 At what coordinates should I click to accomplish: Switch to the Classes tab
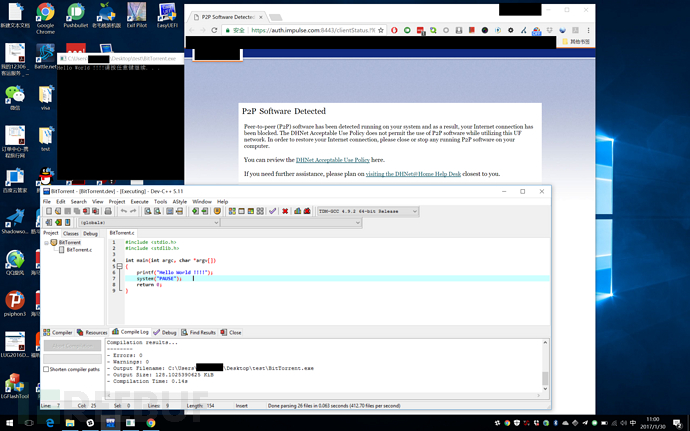point(70,233)
